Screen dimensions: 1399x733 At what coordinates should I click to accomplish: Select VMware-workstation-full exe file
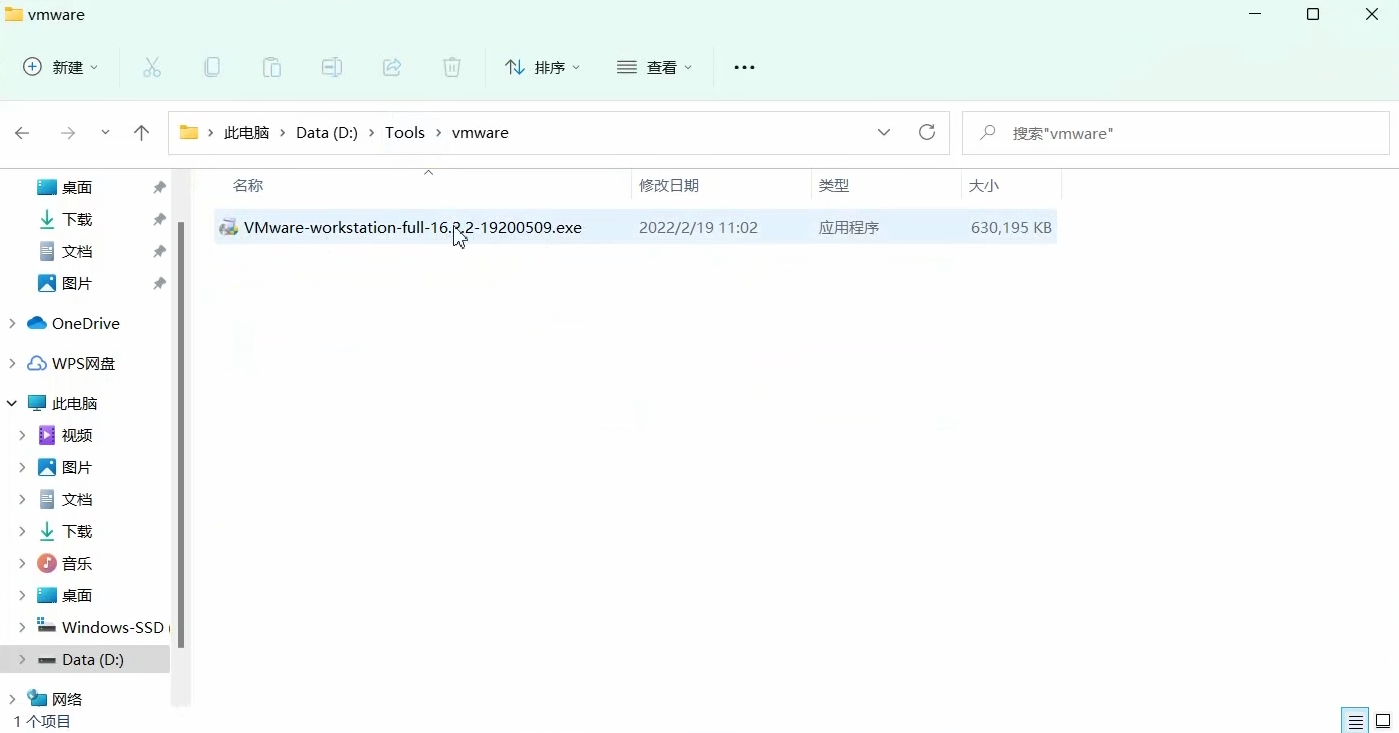click(635, 227)
